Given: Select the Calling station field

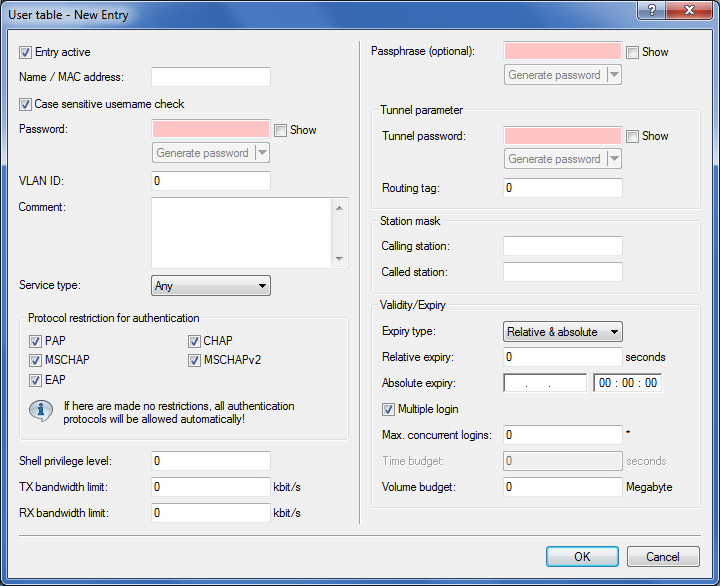Looking at the screenshot, I should click(x=562, y=246).
